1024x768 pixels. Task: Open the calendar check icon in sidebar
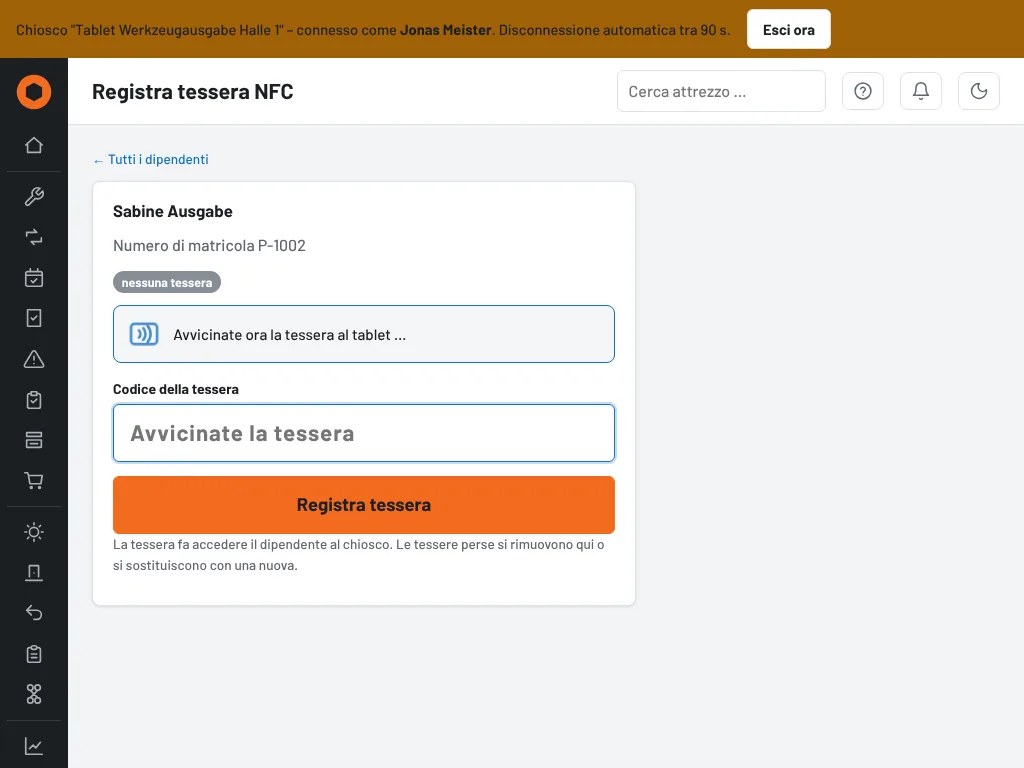point(34,278)
